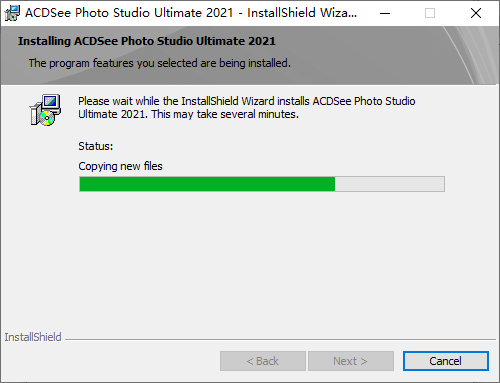This screenshot has height=383, width=500.
Task: Click the disabled Next button
Action: click(x=351, y=361)
